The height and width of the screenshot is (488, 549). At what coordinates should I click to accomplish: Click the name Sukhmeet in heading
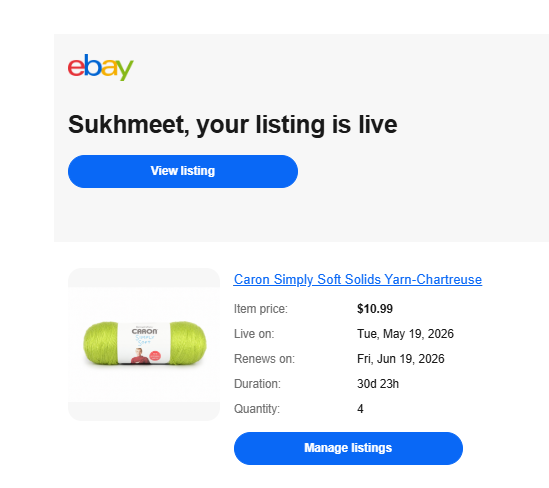click(128, 125)
